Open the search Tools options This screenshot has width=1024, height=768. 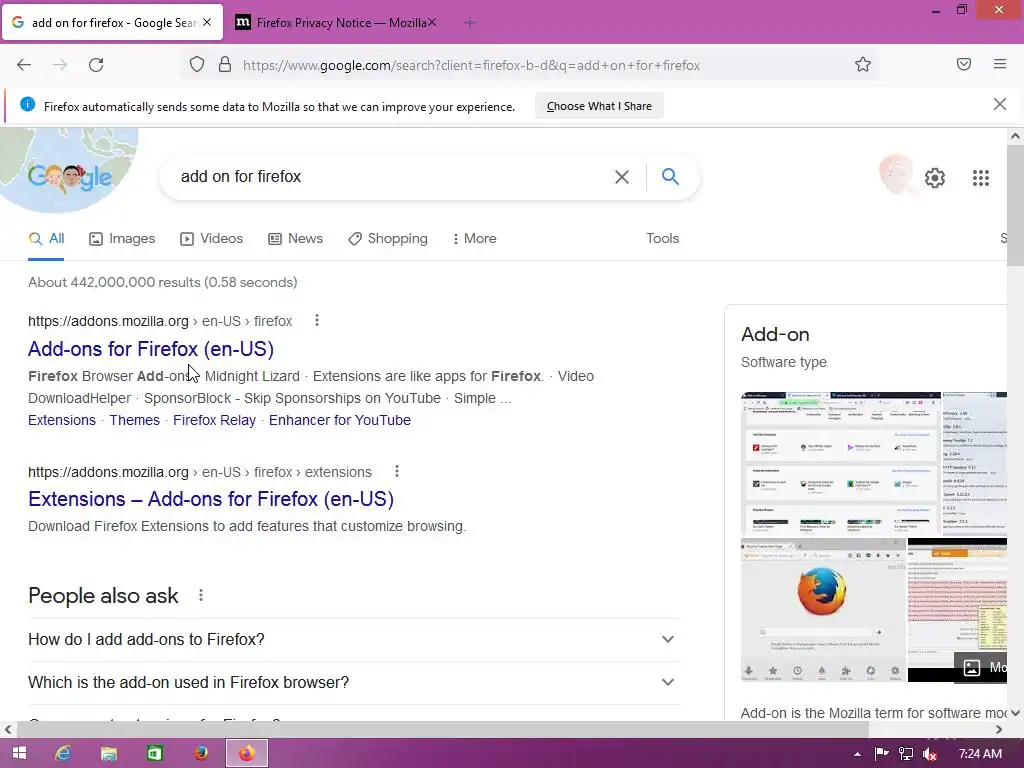point(662,239)
